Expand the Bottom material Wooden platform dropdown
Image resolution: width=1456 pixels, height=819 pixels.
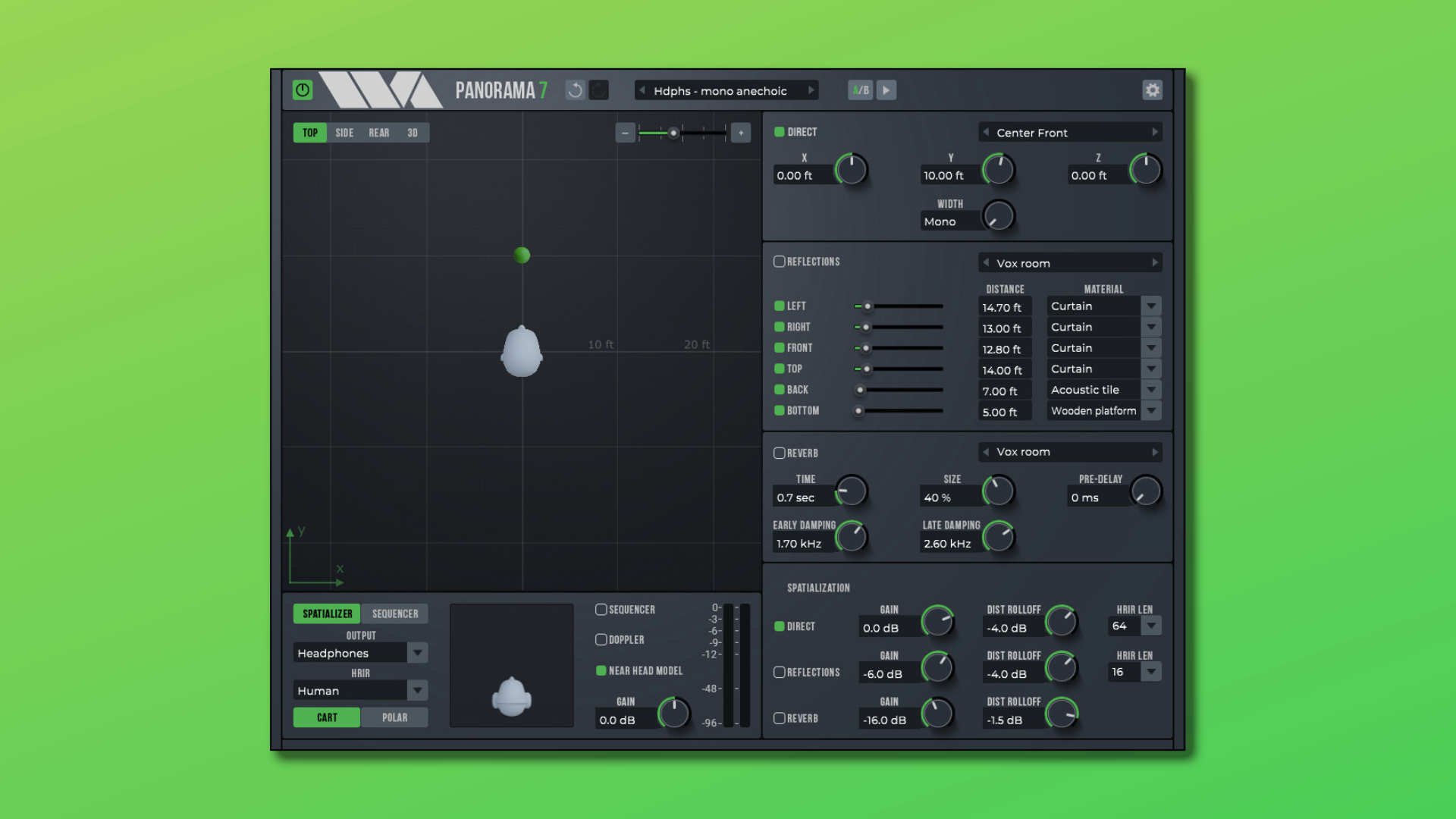pos(1151,410)
